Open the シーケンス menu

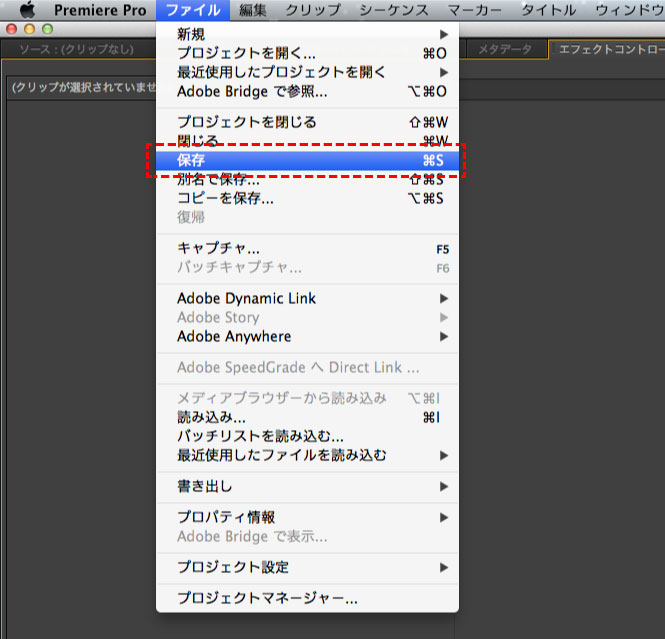pyautogui.click(x=394, y=10)
